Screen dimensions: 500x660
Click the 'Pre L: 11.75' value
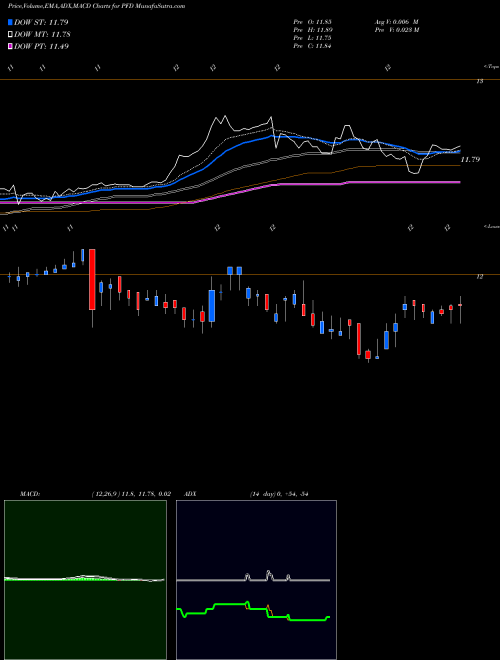point(312,38)
